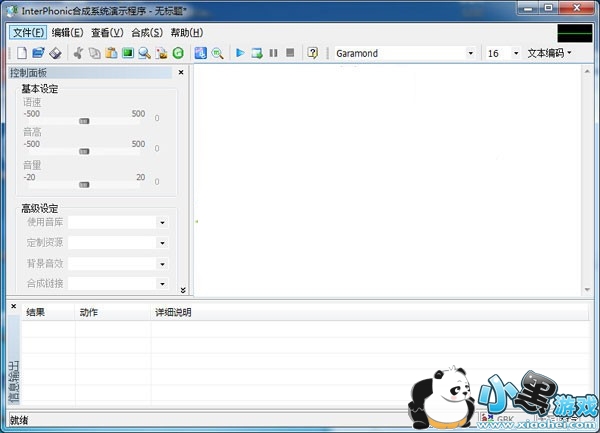This screenshot has width=600, height=433.
Task: Click the magnifier with green symbol icon
Action: coord(217,53)
